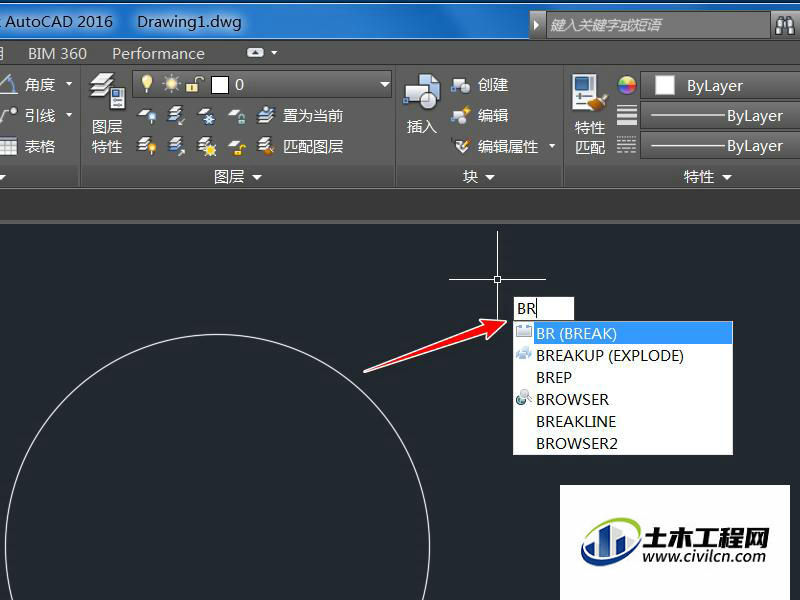This screenshot has width=800, height=600.
Task: Expand the 图层 (Layers) panel
Action: tap(238, 177)
